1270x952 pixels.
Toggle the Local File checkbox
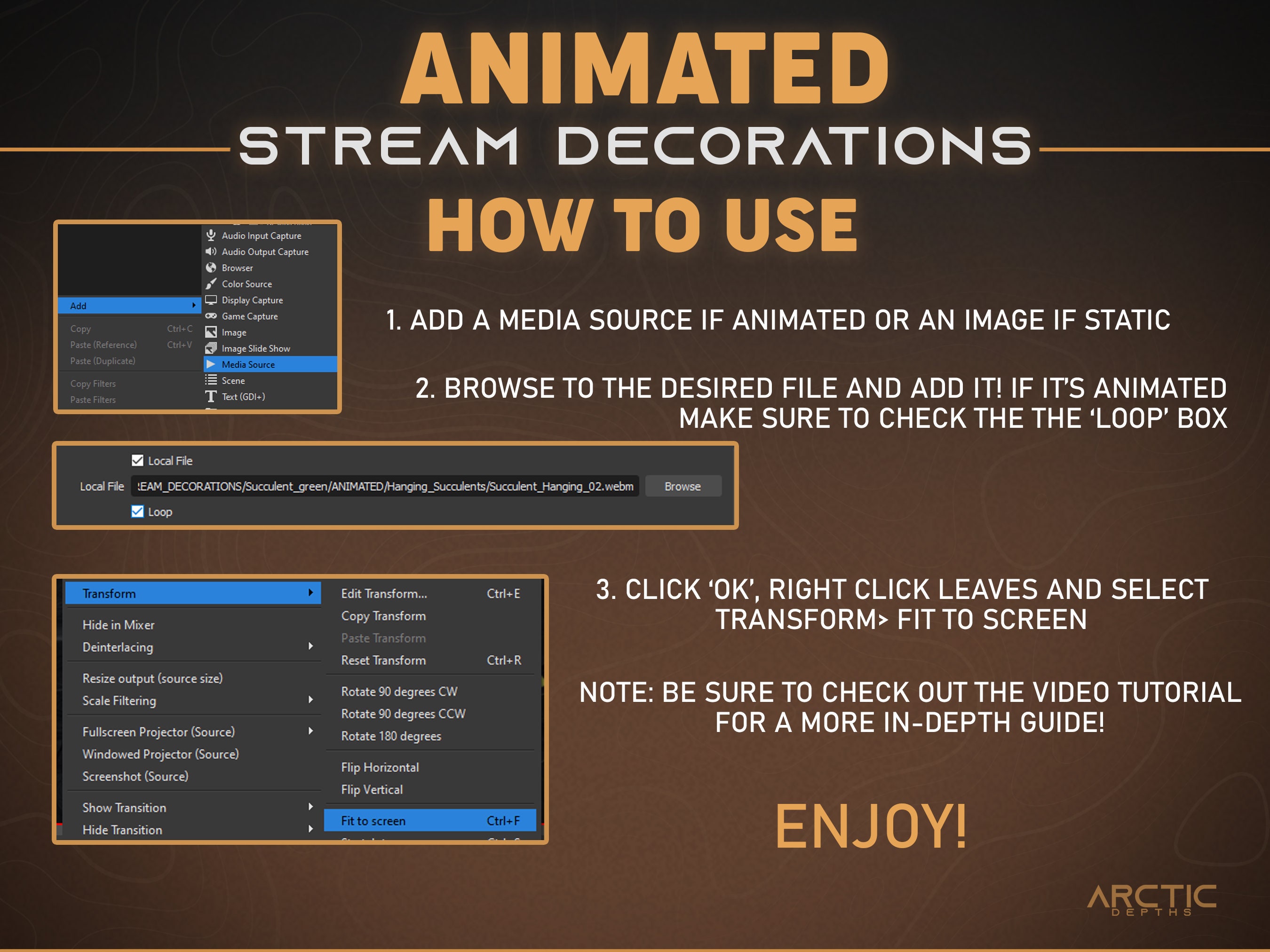[x=137, y=460]
